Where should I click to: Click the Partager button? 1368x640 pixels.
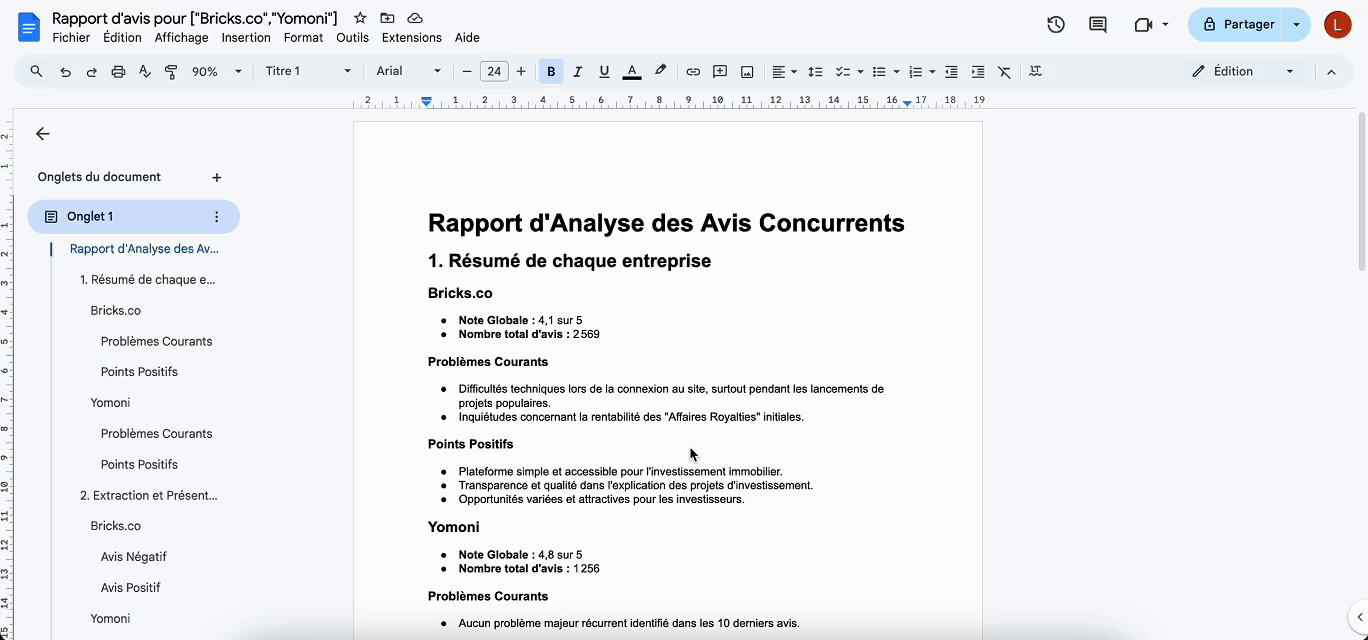click(x=1236, y=25)
